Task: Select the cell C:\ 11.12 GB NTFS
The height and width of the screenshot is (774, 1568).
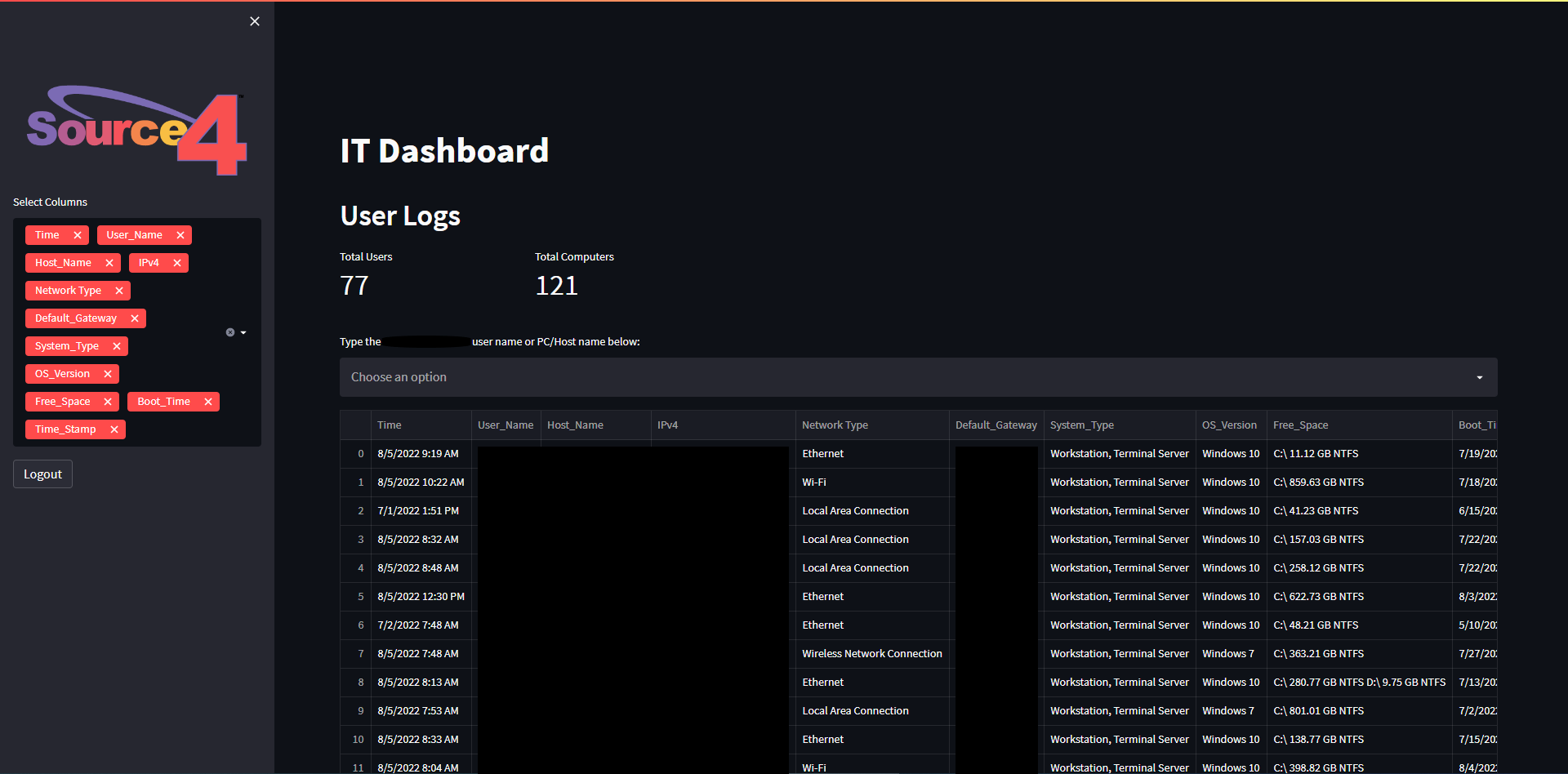Action: coord(1360,454)
